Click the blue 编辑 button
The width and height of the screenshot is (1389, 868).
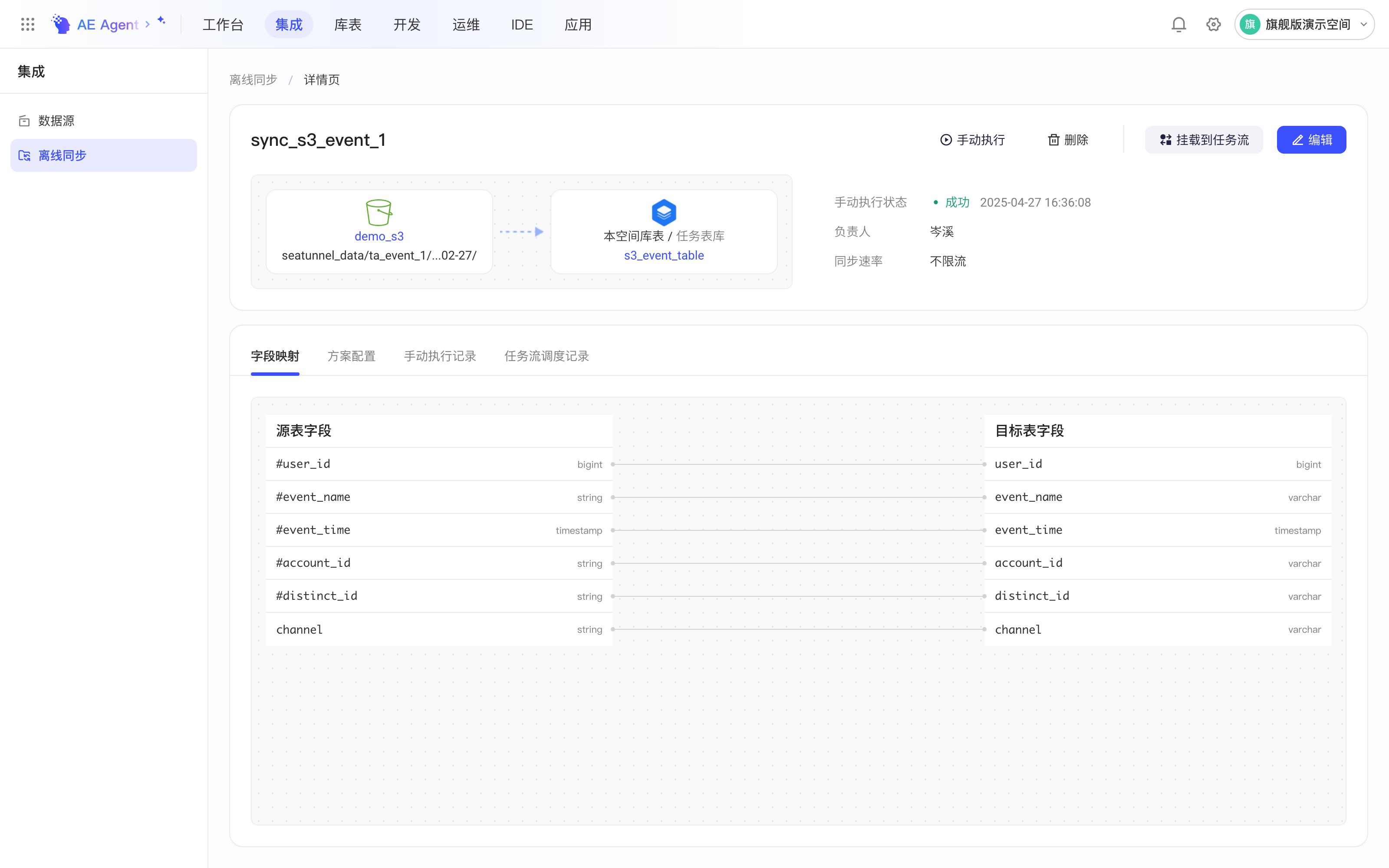[x=1311, y=139]
